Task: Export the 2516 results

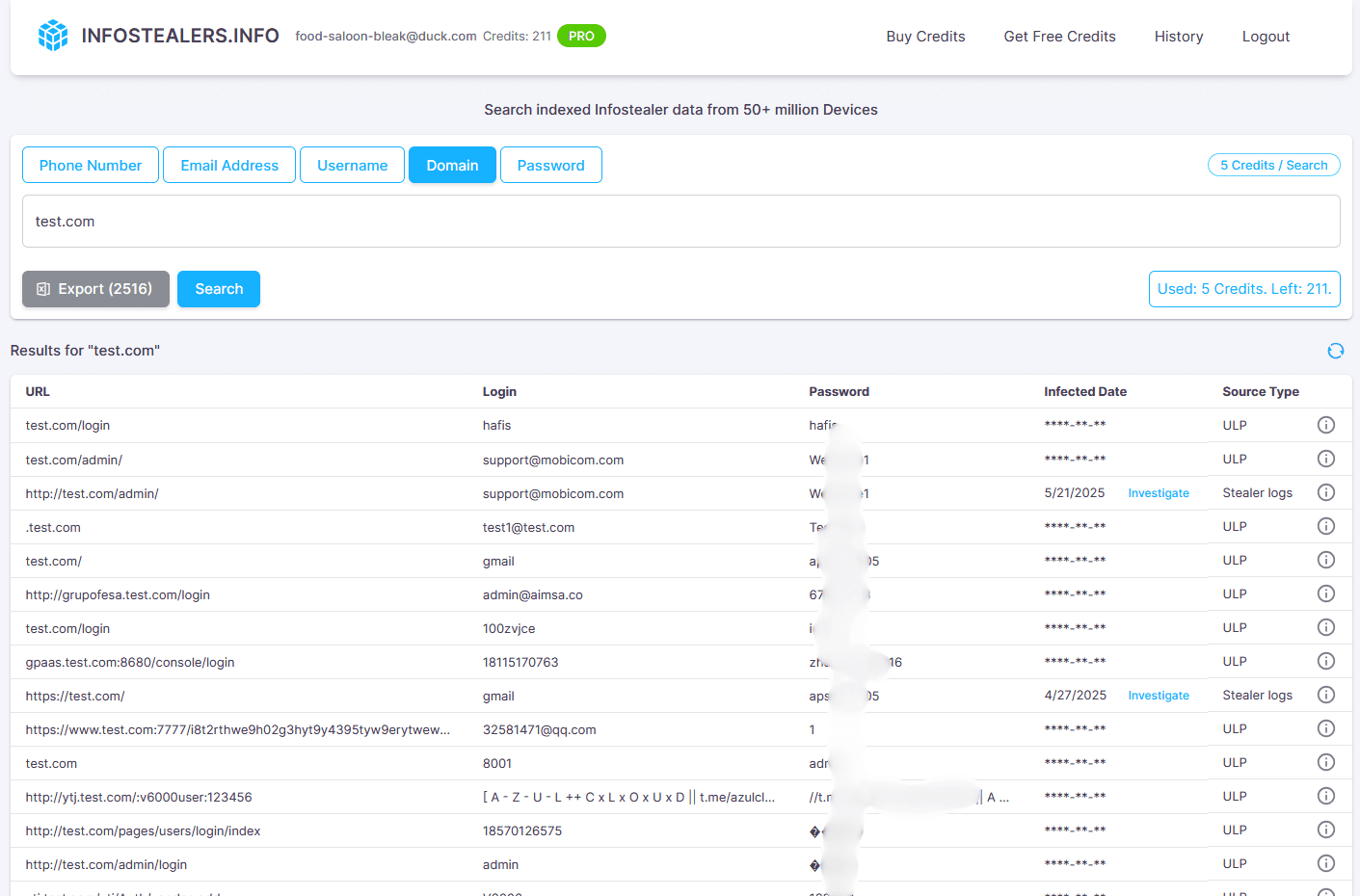Action: click(x=95, y=289)
